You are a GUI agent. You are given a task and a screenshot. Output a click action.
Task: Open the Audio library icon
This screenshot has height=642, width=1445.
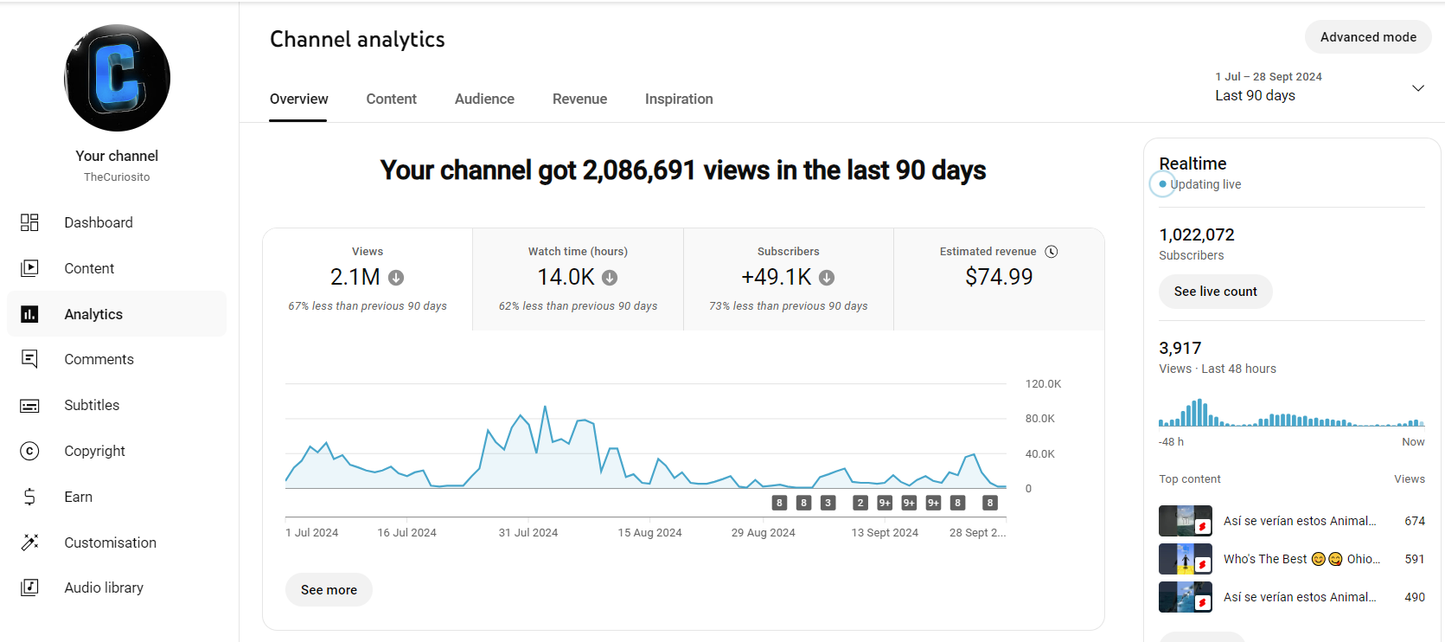[30, 588]
